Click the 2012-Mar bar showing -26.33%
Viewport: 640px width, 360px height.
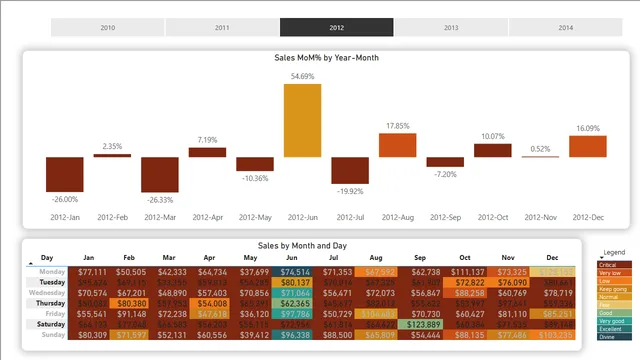160,175
